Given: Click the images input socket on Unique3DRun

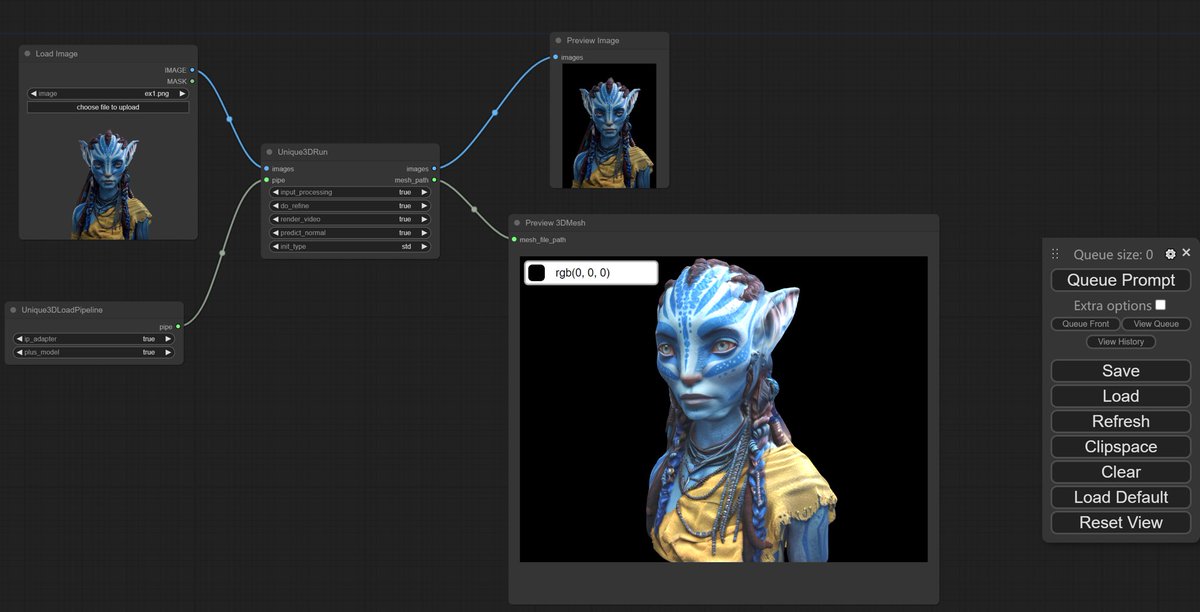Looking at the screenshot, I should point(266,169).
